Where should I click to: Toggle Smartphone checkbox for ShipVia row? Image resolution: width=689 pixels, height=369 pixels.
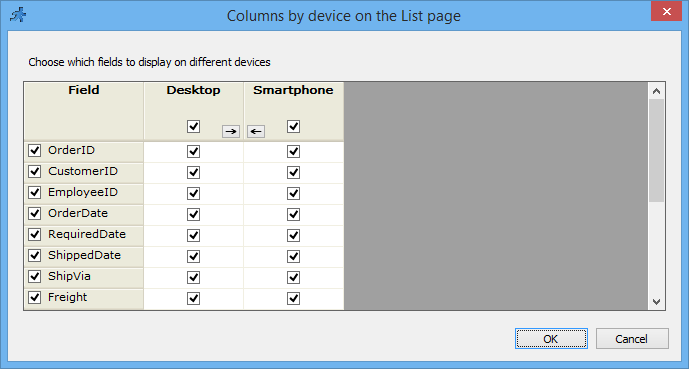pyautogui.click(x=294, y=278)
